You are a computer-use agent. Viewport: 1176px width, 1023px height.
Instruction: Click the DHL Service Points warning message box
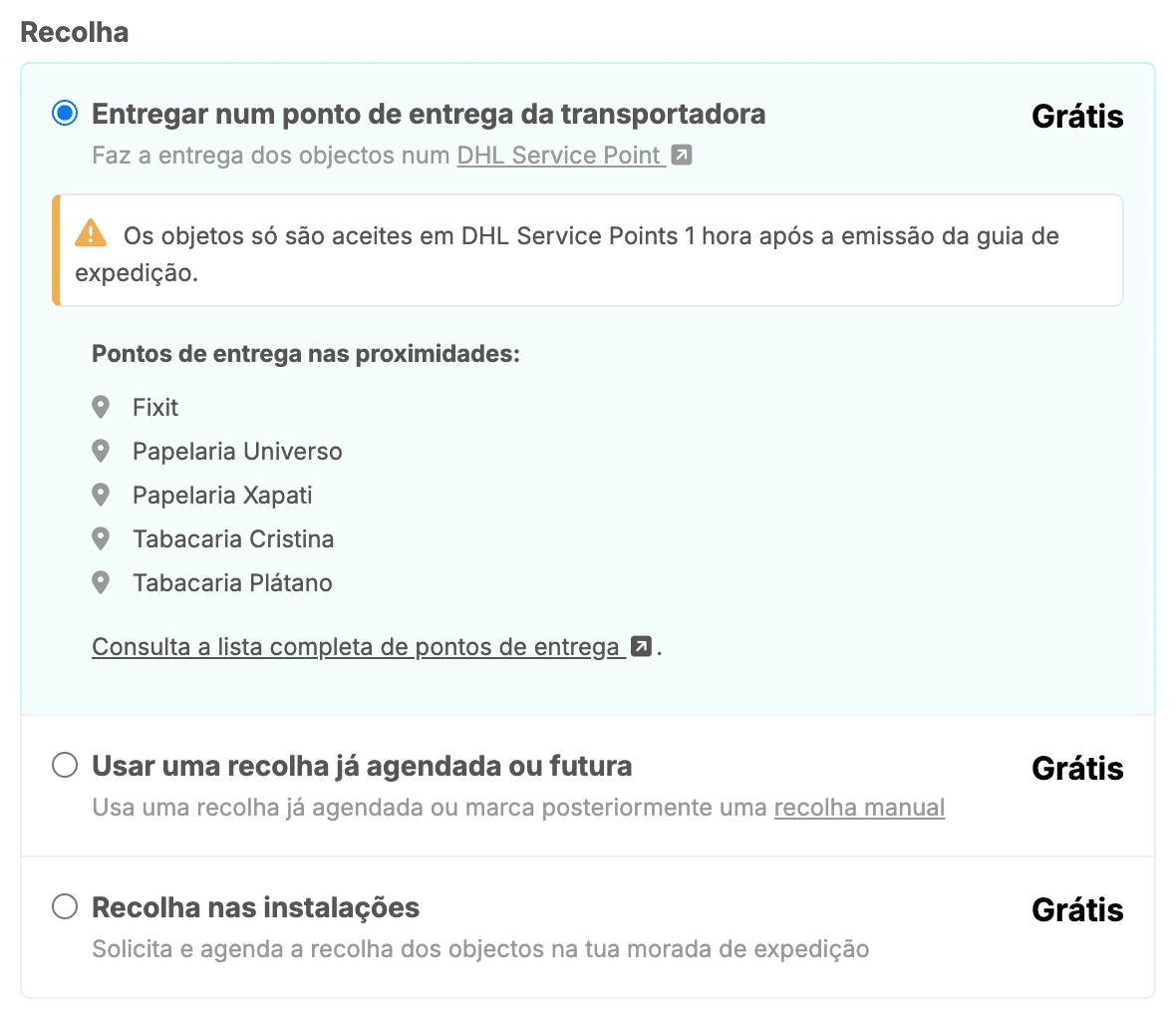pos(588,251)
